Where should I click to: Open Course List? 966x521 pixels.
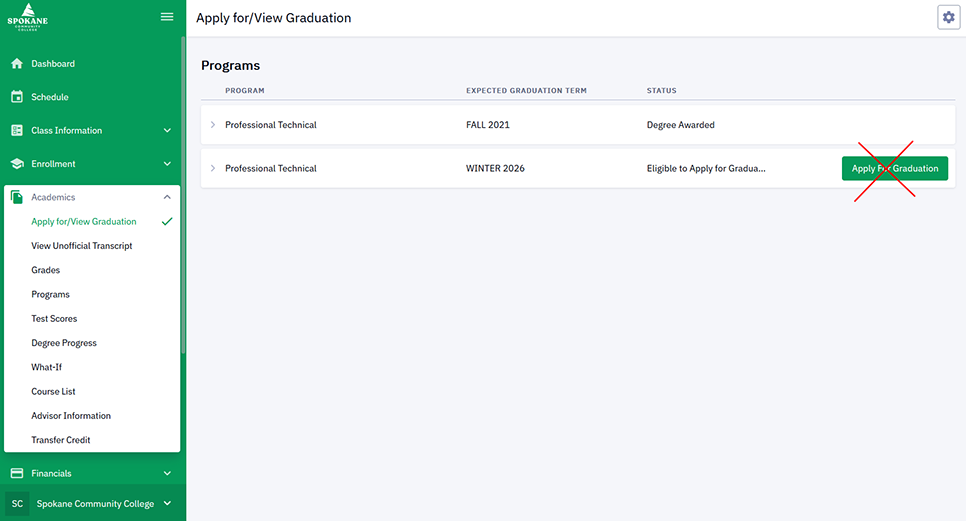pyautogui.click(x=54, y=392)
